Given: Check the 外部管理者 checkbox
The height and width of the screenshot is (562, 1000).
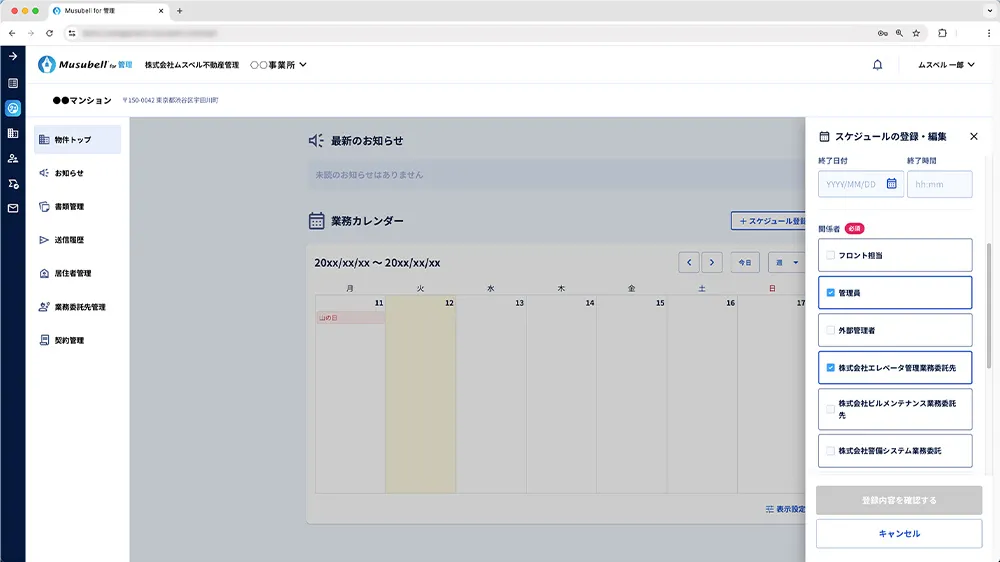Looking at the screenshot, I should [830, 330].
